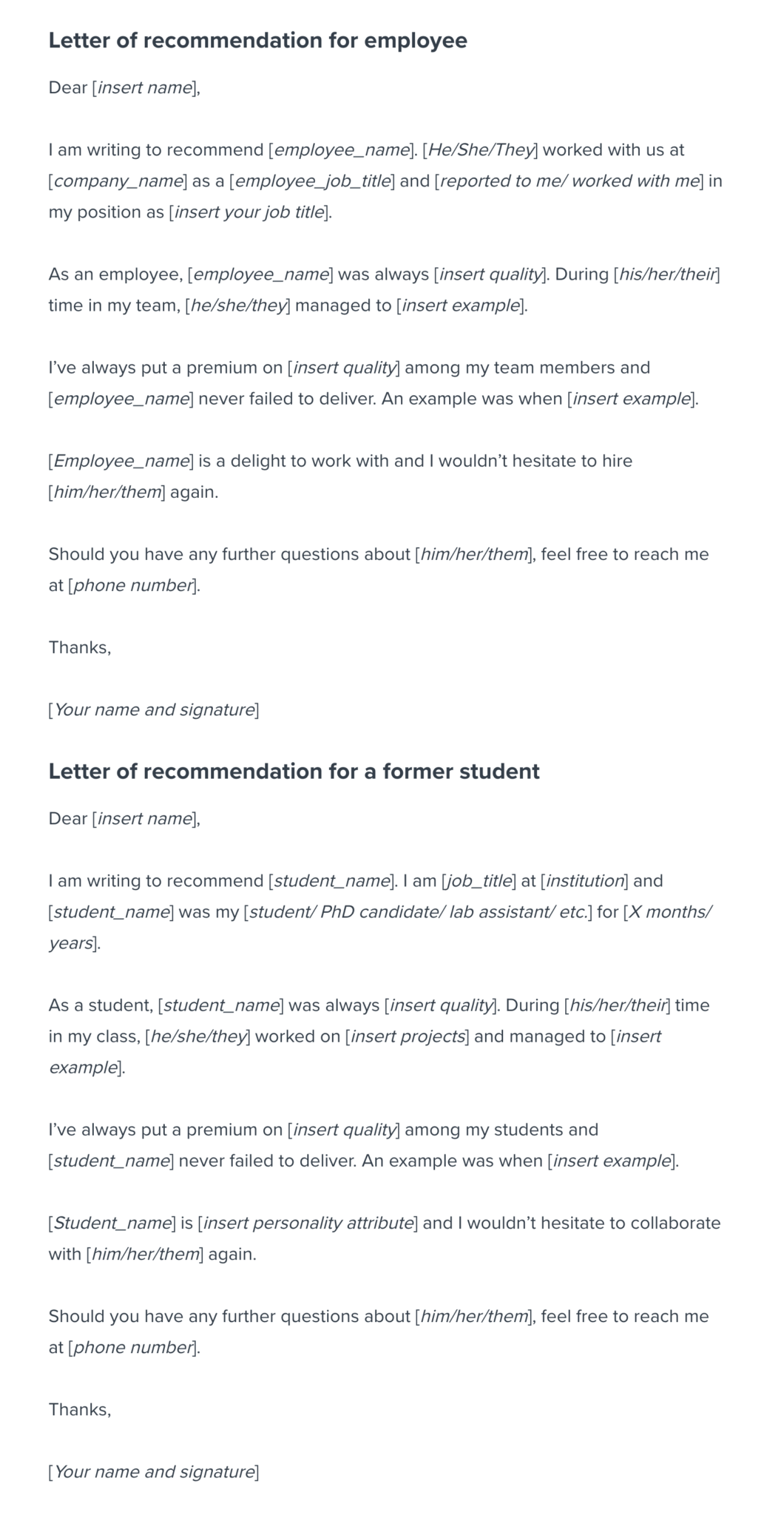
Task: Click the [employee_job_title] placeholder
Action: [312, 181]
